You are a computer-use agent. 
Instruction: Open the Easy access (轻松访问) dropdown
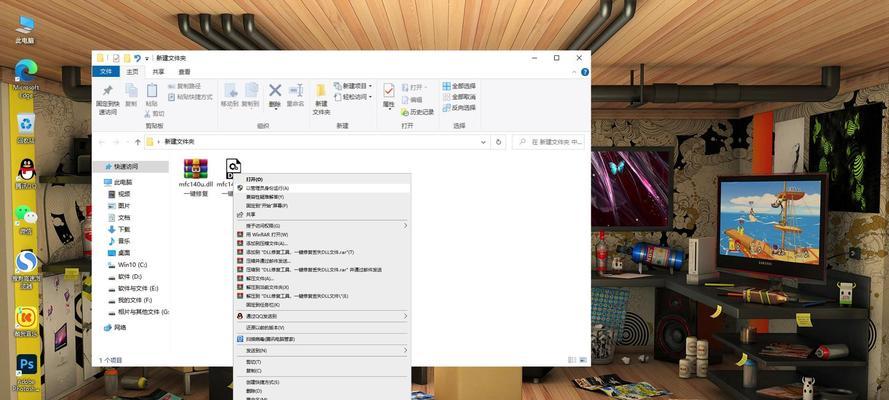pyautogui.click(x=353, y=97)
